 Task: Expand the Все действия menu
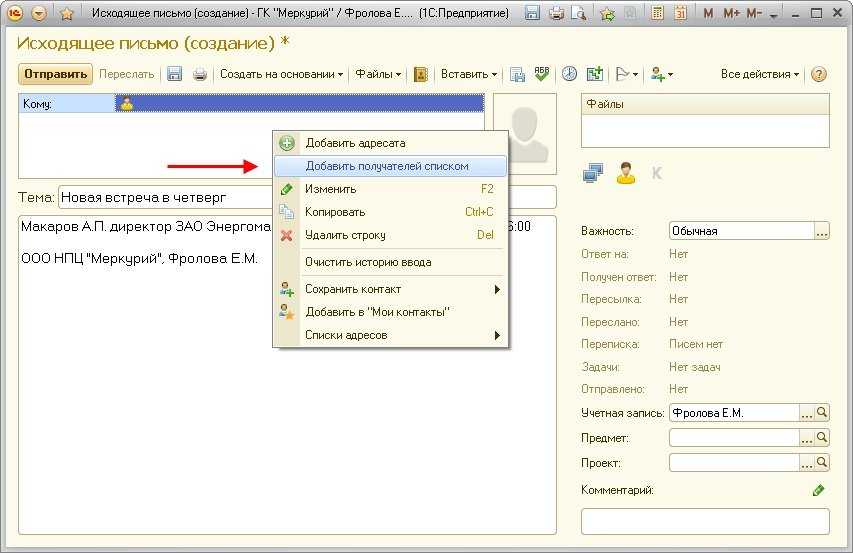pyautogui.click(x=760, y=74)
